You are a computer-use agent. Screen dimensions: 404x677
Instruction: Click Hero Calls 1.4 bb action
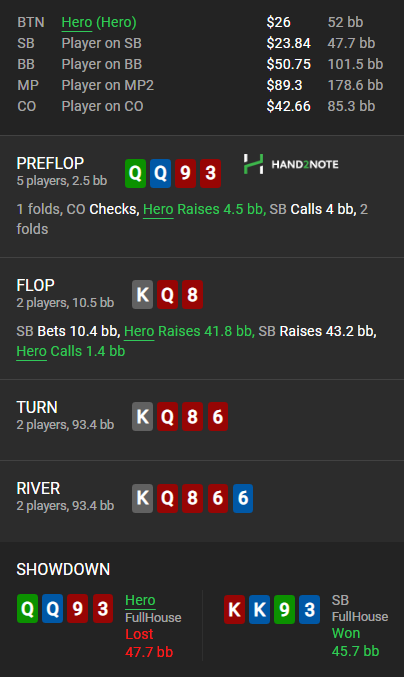tap(71, 351)
